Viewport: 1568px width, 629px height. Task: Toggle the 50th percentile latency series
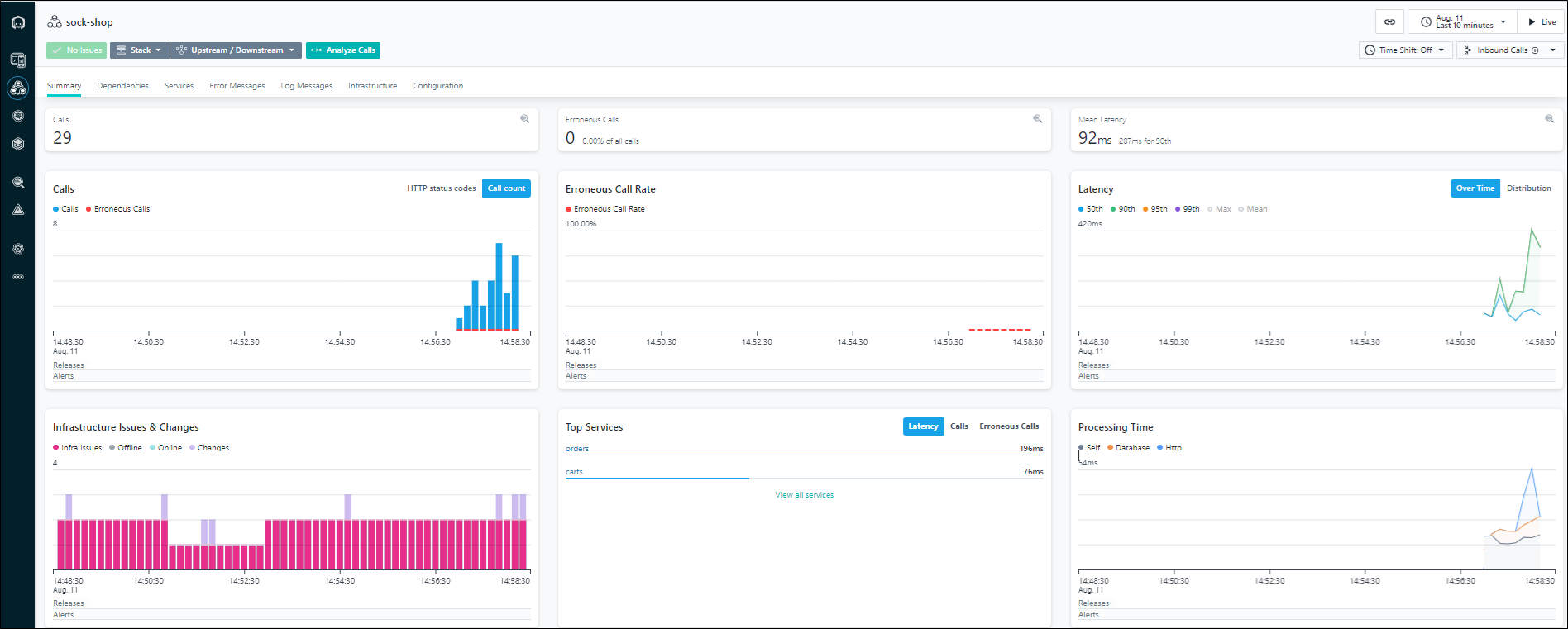pyautogui.click(x=1091, y=209)
